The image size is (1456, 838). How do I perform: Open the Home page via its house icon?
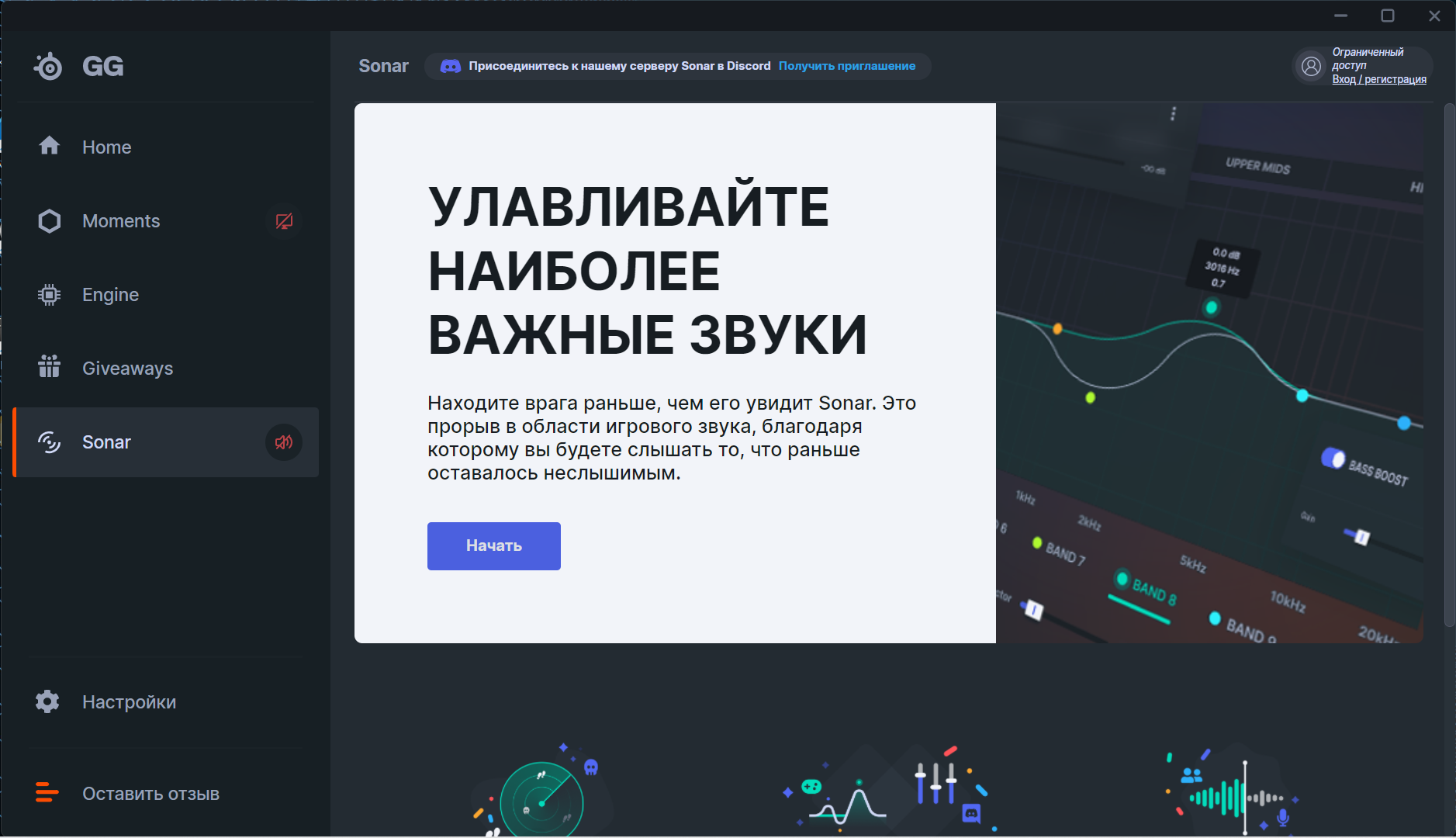point(50,146)
